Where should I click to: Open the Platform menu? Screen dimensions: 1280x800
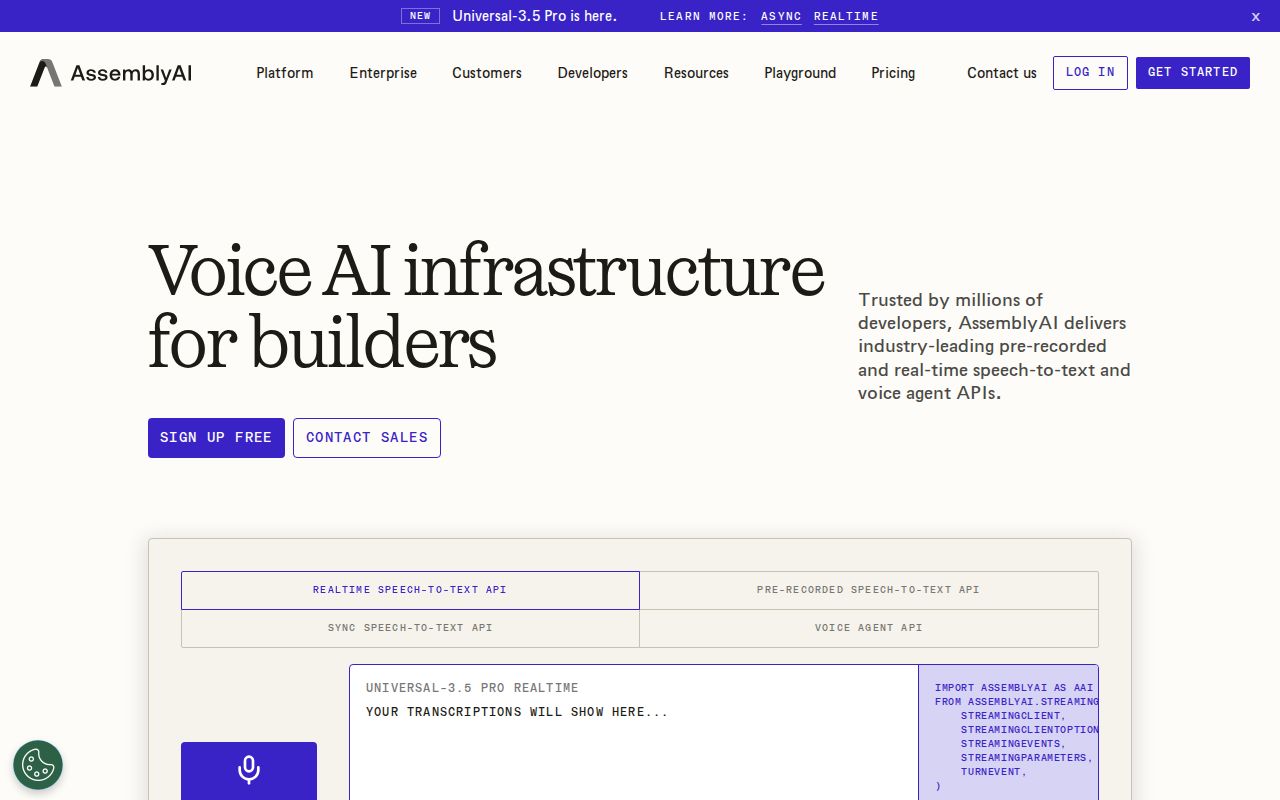pyautogui.click(x=285, y=73)
